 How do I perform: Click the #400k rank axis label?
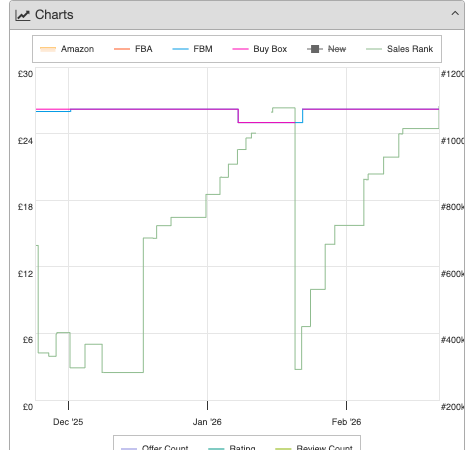click(452, 340)
